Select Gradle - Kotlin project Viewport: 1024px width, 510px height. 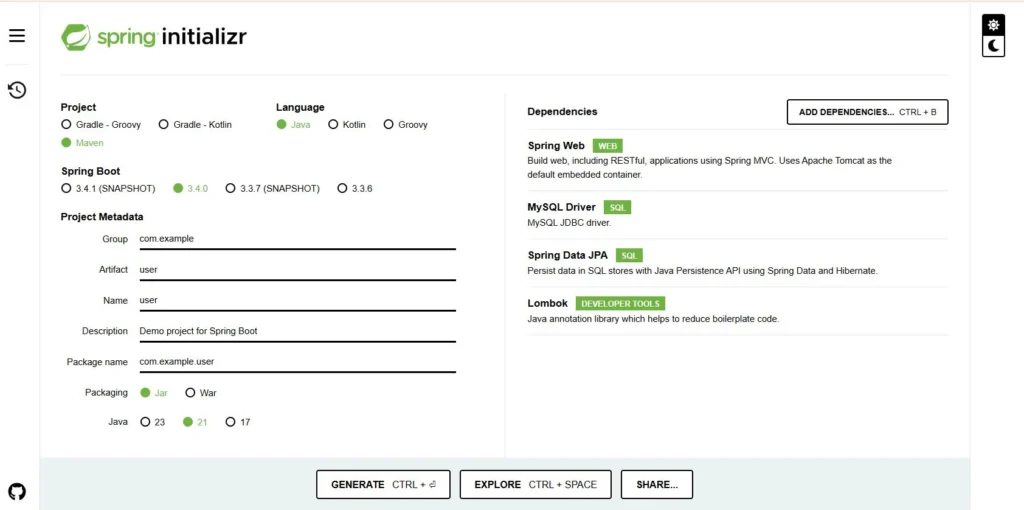coord(195,125)
